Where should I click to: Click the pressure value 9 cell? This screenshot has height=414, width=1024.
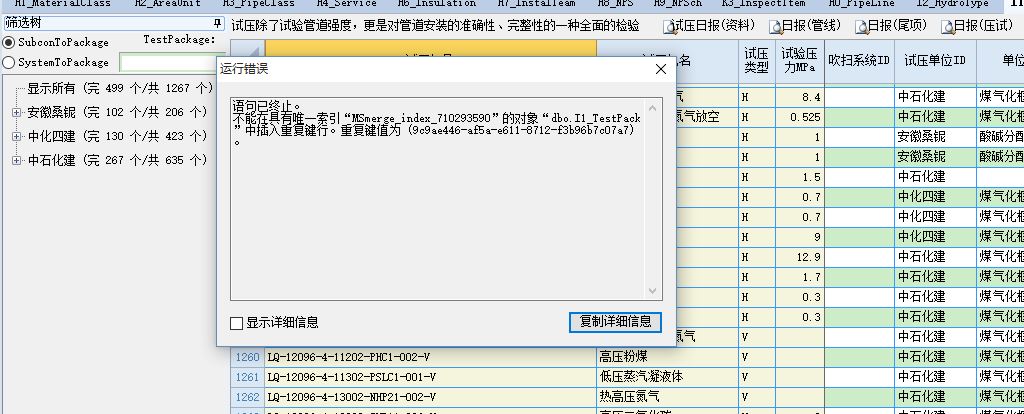[x=800, y=237]
